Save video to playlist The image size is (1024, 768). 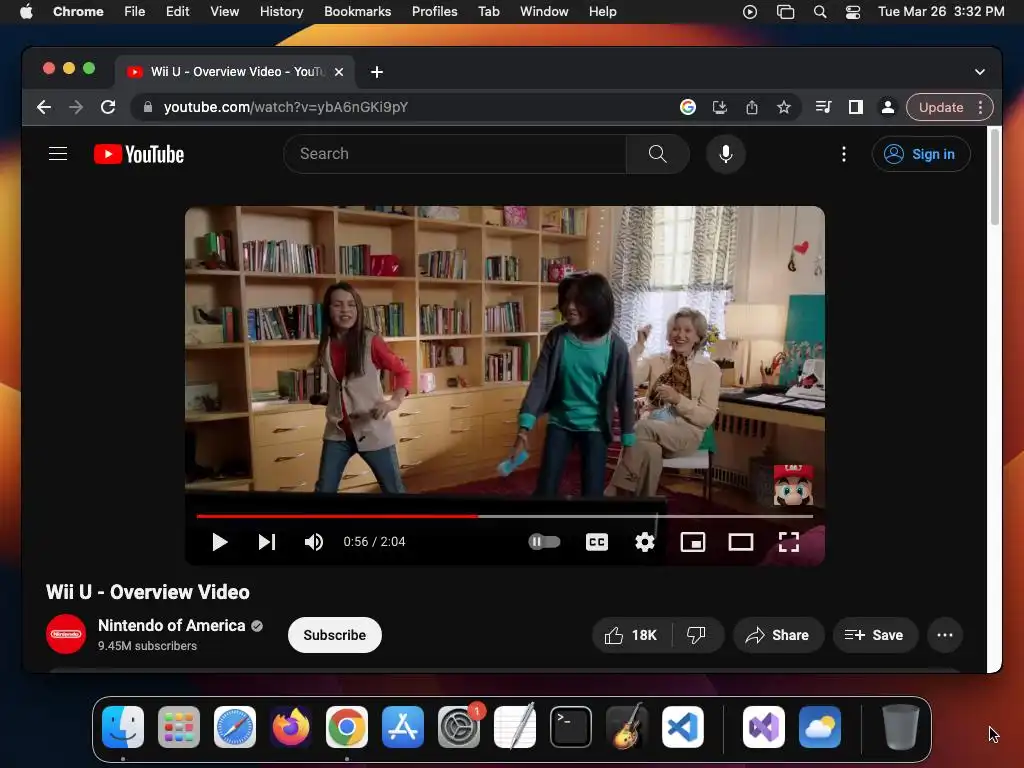pyautogui.click(x=874, y=635)
